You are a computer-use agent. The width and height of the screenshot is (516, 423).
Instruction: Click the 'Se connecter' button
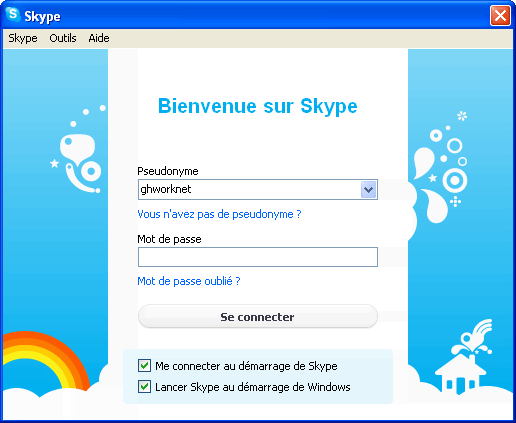click(258, 316)
